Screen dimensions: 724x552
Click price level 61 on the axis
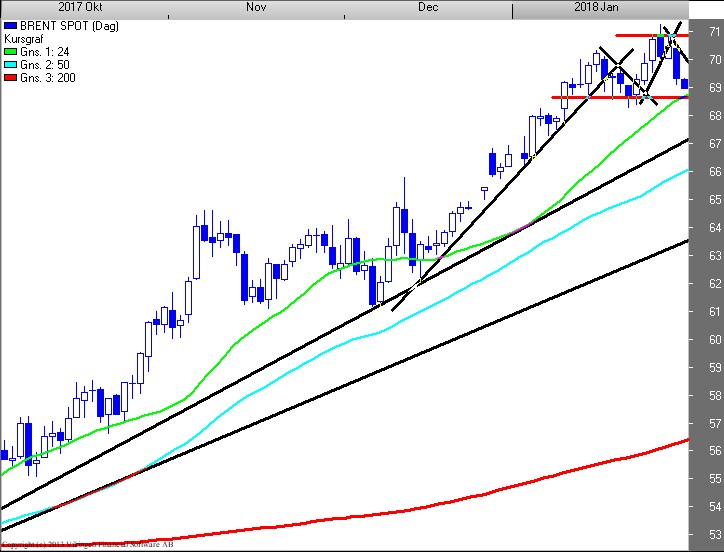(715, 311)
